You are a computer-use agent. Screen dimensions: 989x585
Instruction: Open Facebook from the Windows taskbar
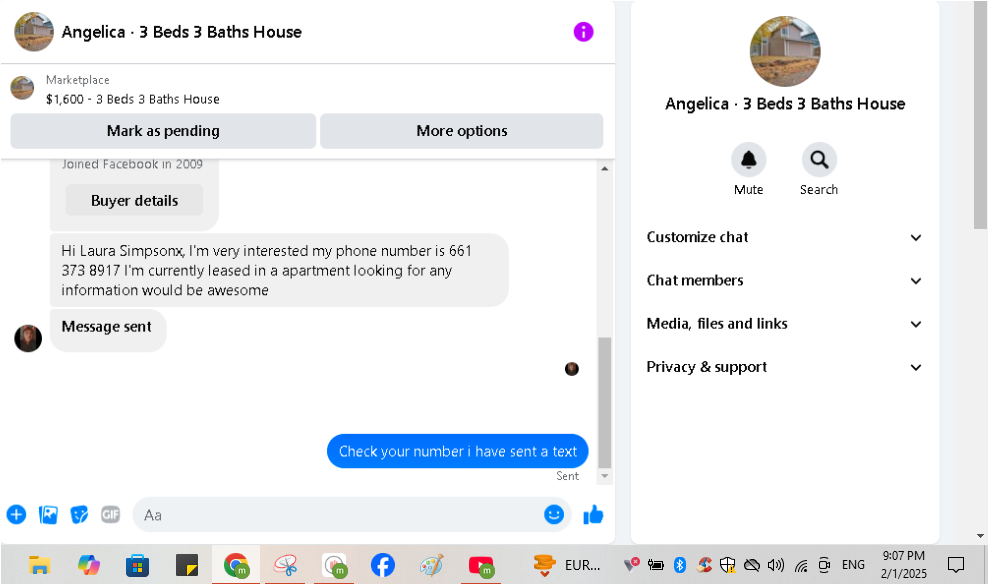point(382,565)
